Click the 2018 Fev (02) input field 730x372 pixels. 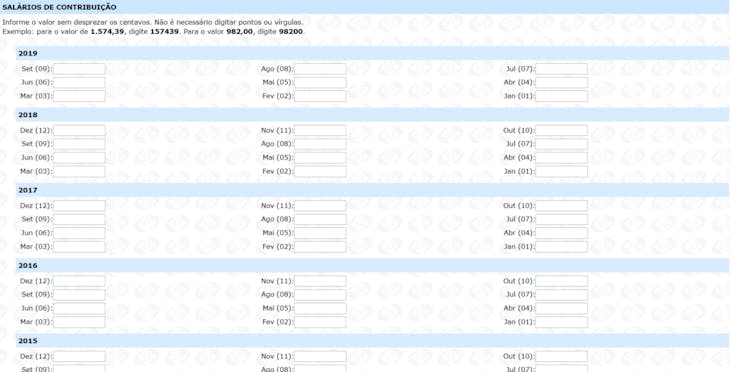pyautogui.click(x=320, y=171)
